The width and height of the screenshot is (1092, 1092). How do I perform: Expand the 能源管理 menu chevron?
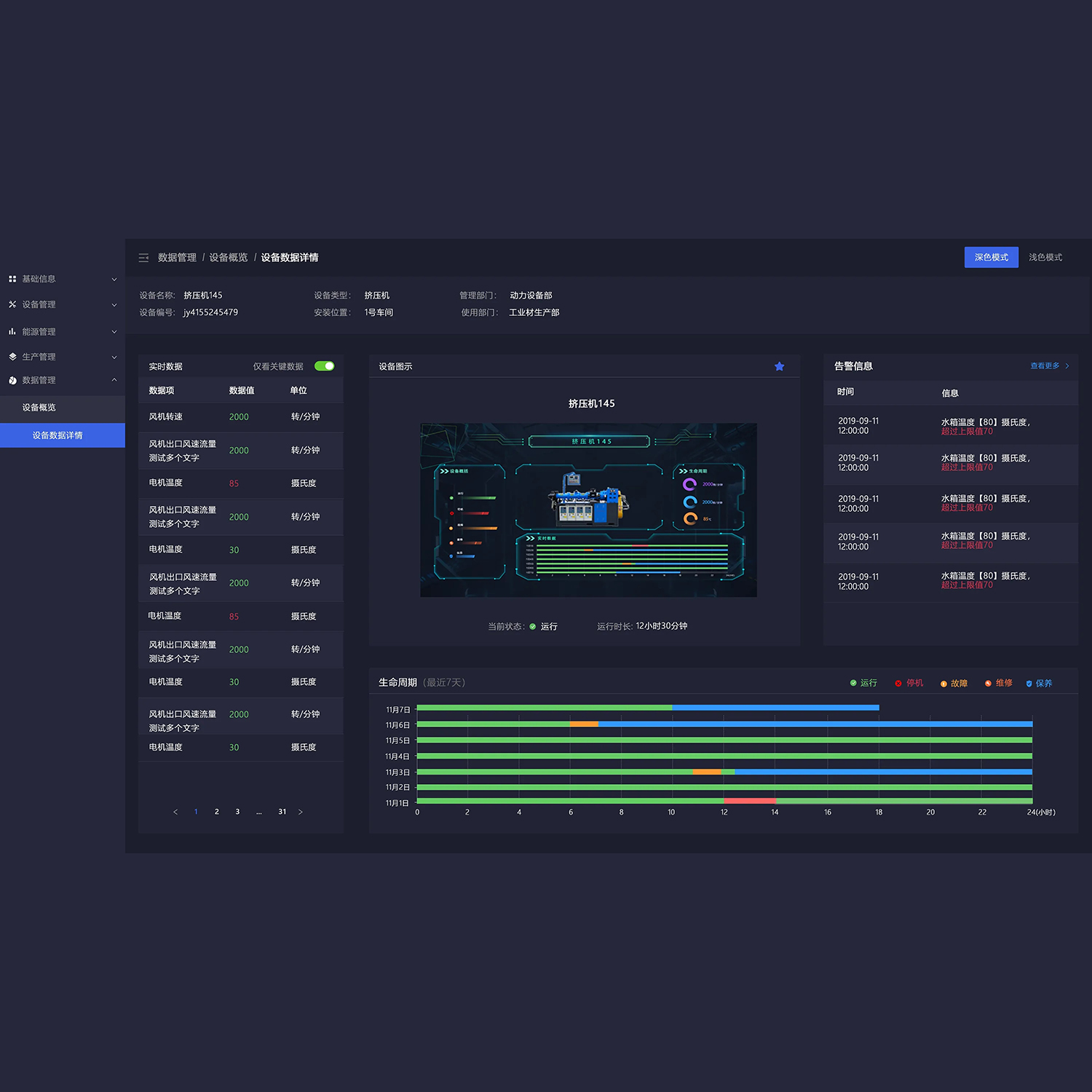coord(114,332)
